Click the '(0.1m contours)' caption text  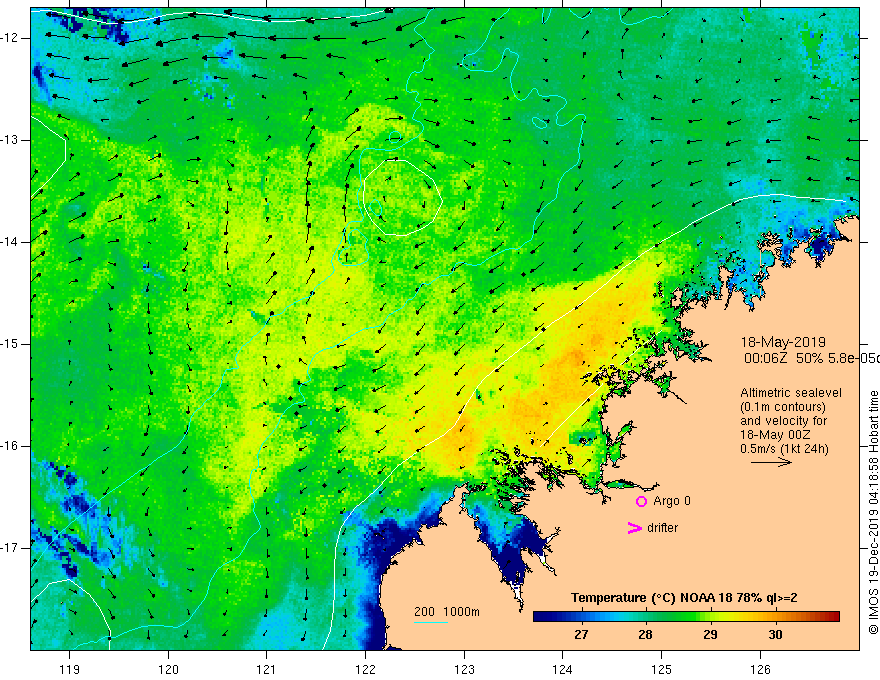tap(783, 407)
